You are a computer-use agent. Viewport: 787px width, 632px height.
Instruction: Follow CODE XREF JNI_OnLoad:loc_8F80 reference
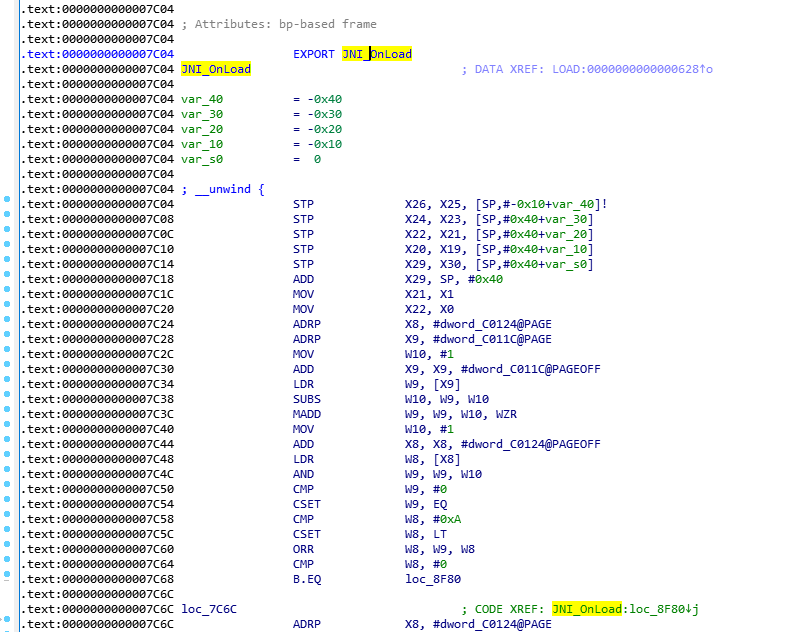(x=625, y=609)
